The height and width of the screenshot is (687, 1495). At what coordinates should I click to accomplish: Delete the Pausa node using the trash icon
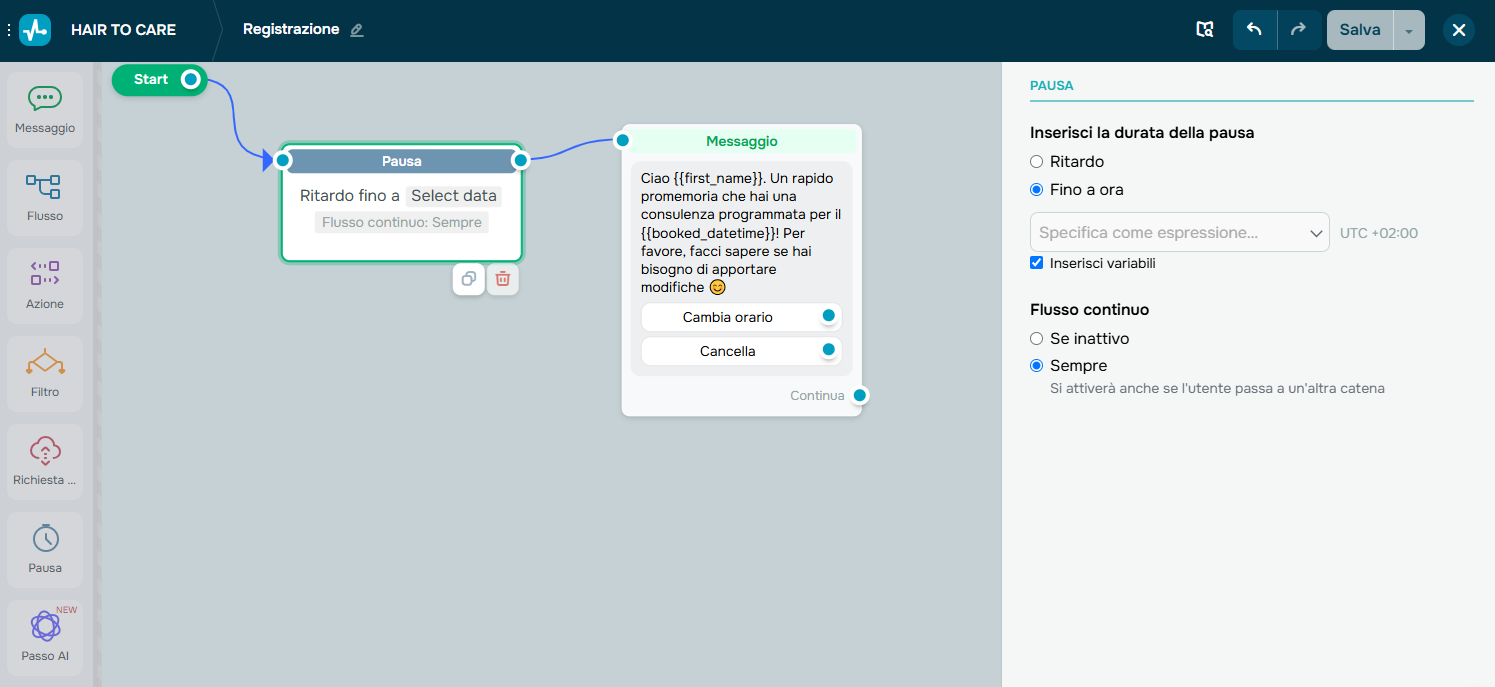pyautogui.click(x=503, y=279)
